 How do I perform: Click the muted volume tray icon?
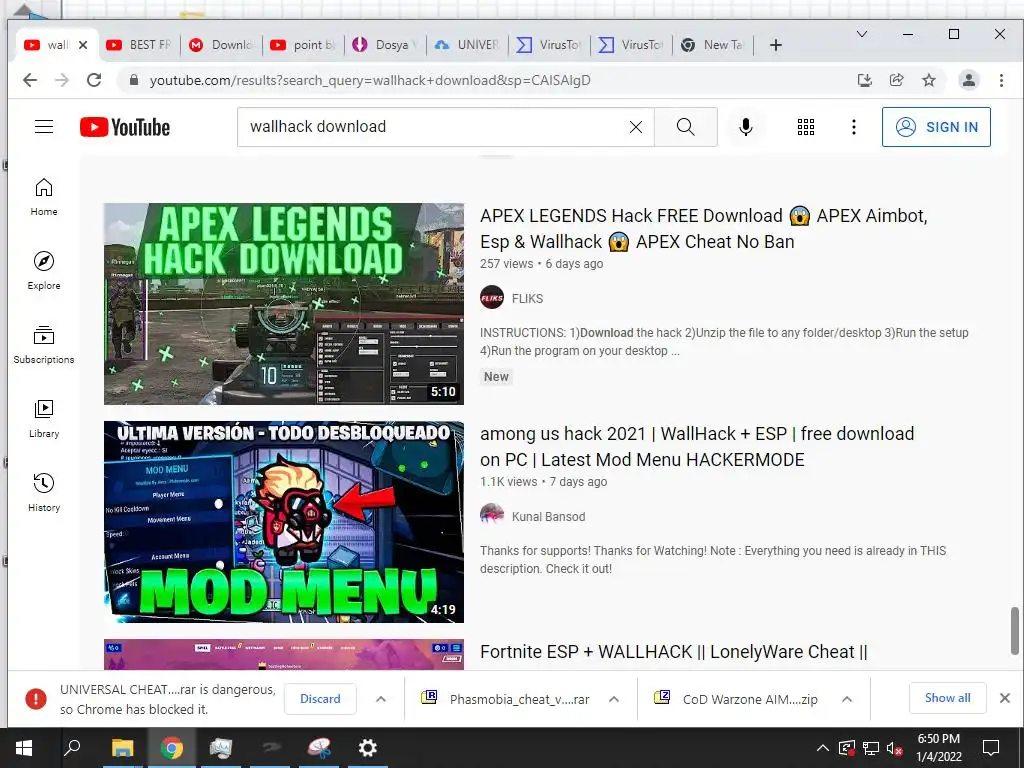click(895, 748)
